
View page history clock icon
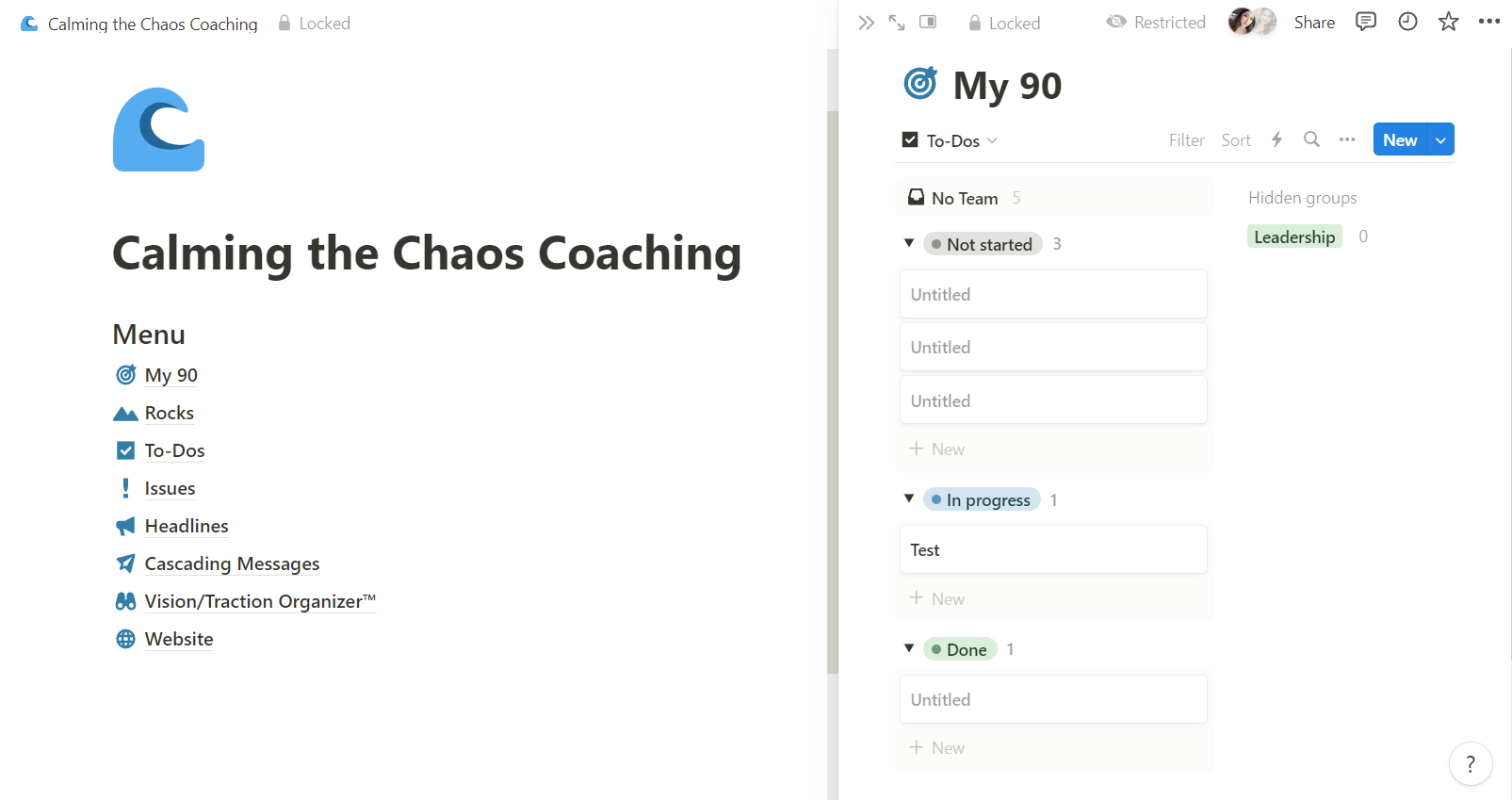pos(1407,22)
